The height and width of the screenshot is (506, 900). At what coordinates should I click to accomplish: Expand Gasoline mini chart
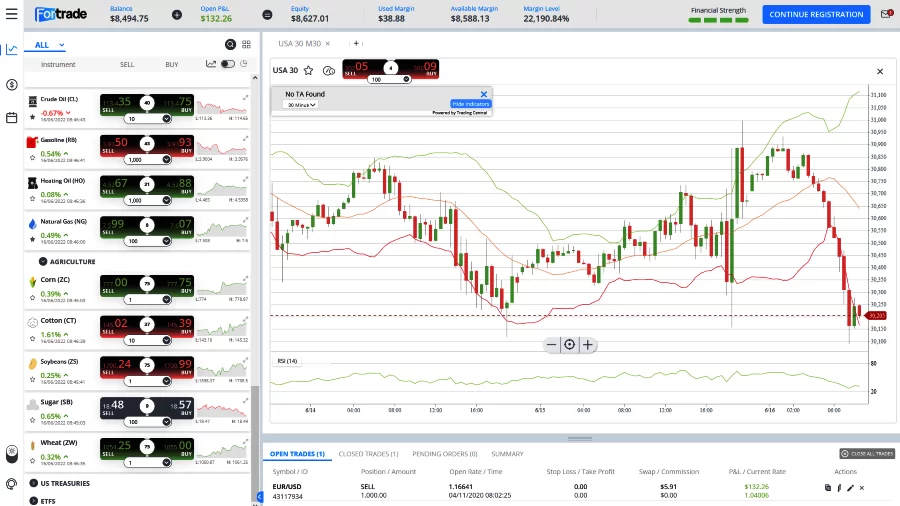(221, 144)
